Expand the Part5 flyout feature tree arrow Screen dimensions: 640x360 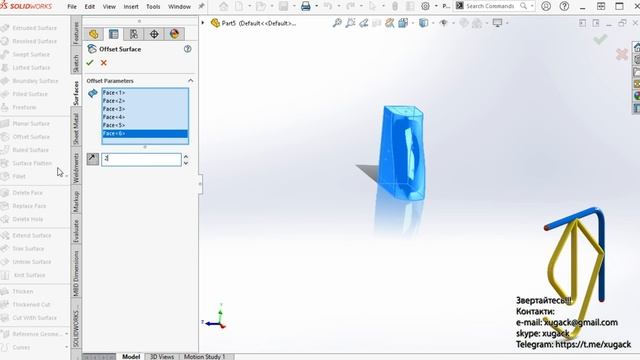(203, 23)
